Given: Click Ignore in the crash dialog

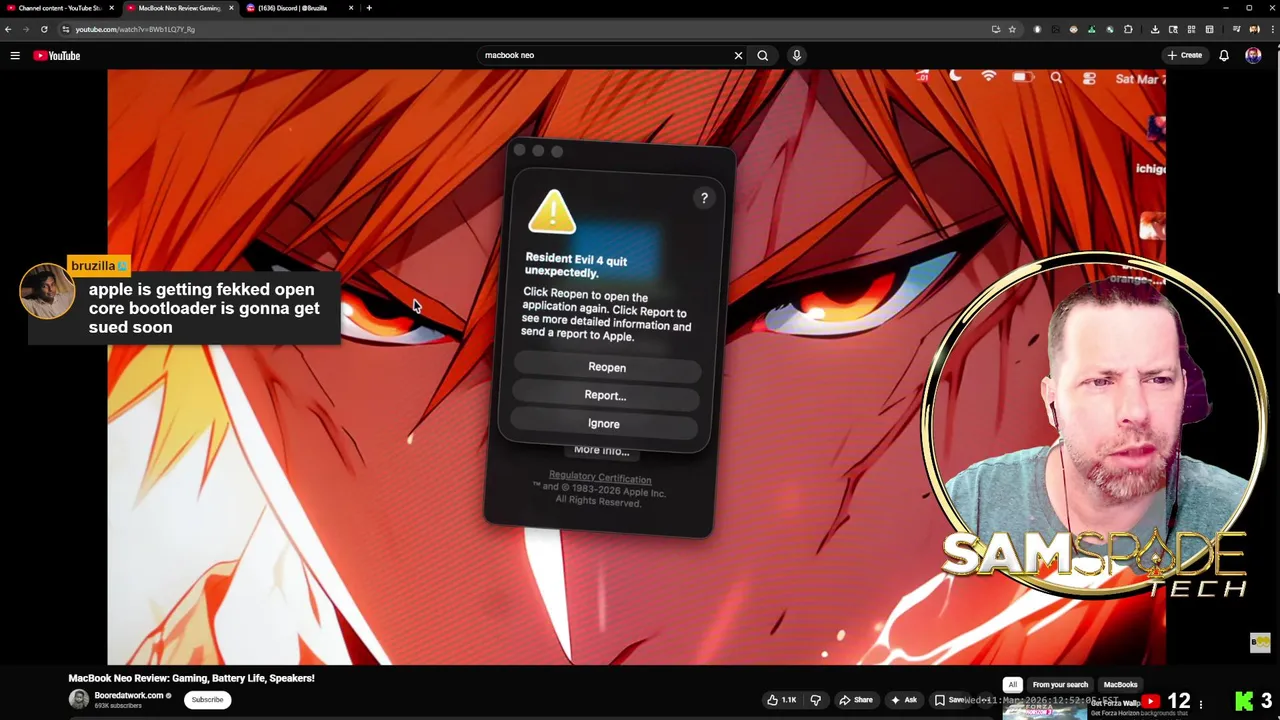Looking at the screenshot, I should tap(603, 424).
